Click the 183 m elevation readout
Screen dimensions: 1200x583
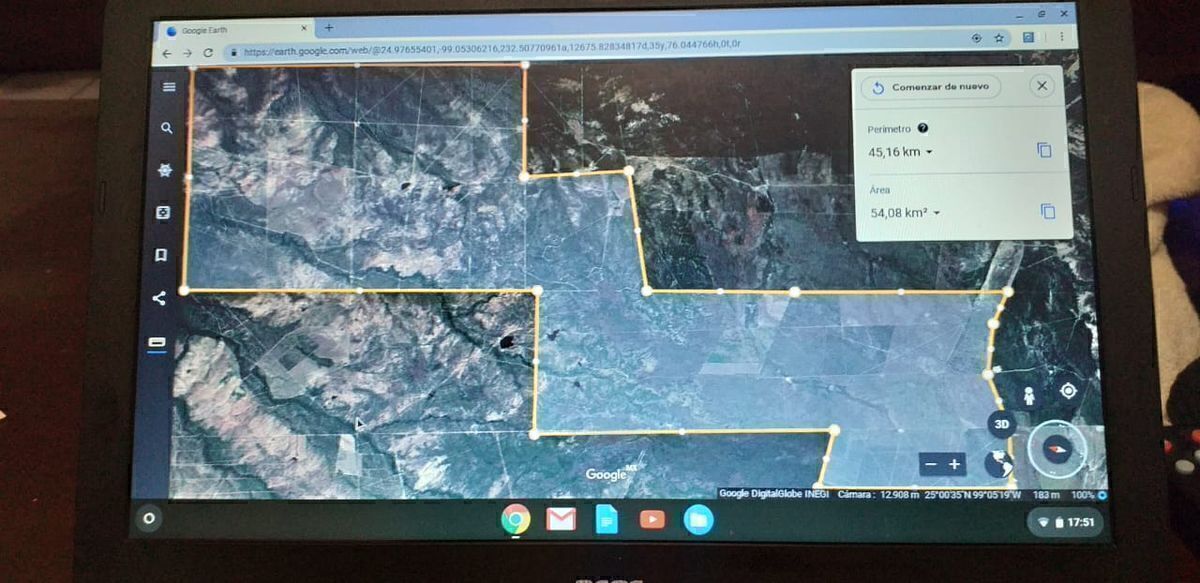(x=1046, y=495)
